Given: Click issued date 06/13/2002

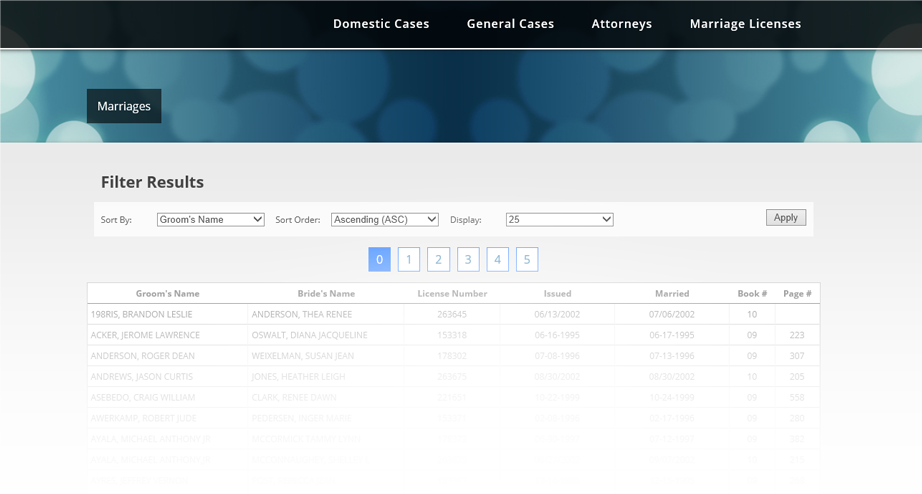Looking at the screenshot, I should [x=557, y=315].
